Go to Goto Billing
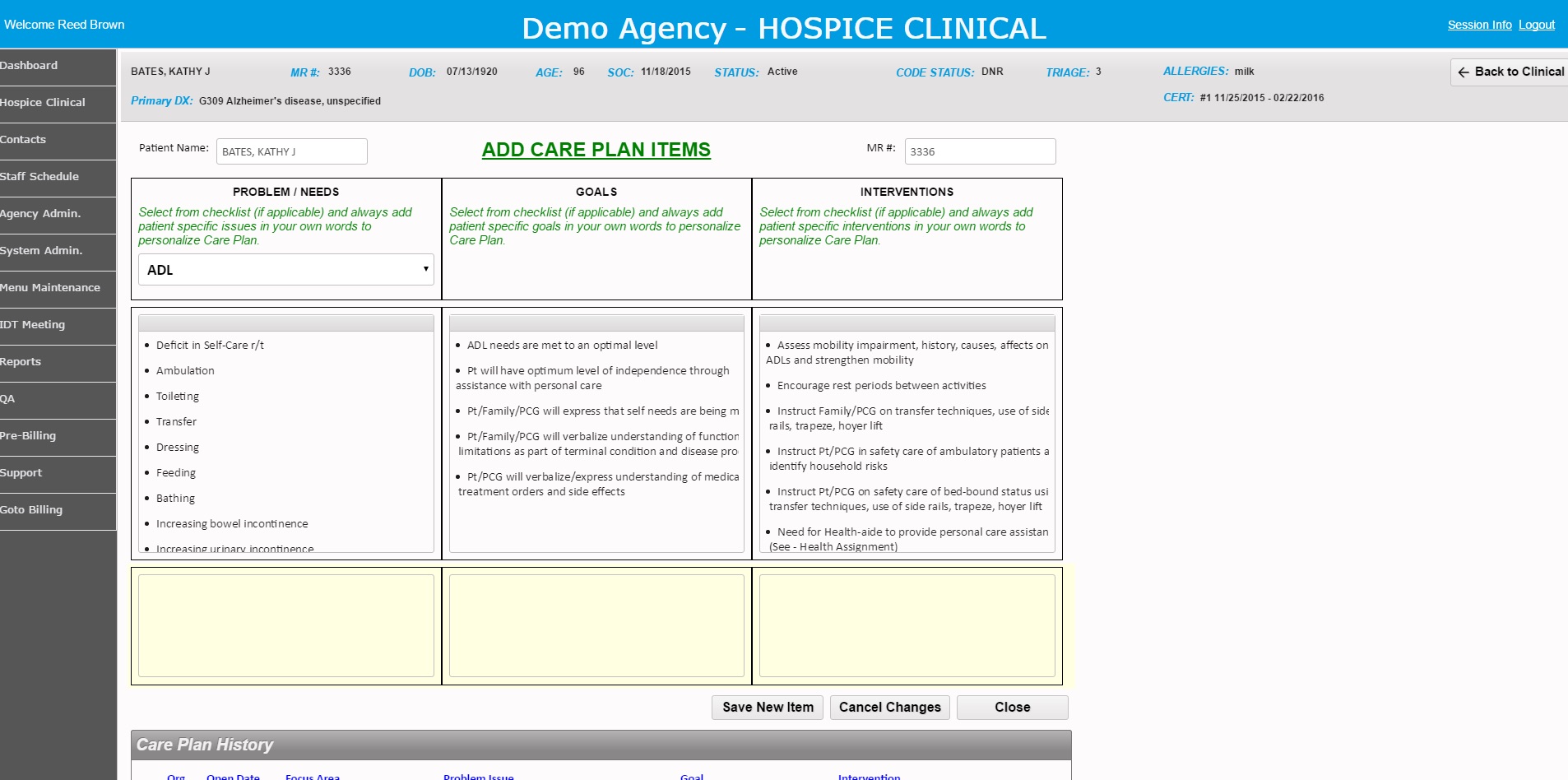The height and width of the screenshot is (780, 1568). [x=58, y=510]
